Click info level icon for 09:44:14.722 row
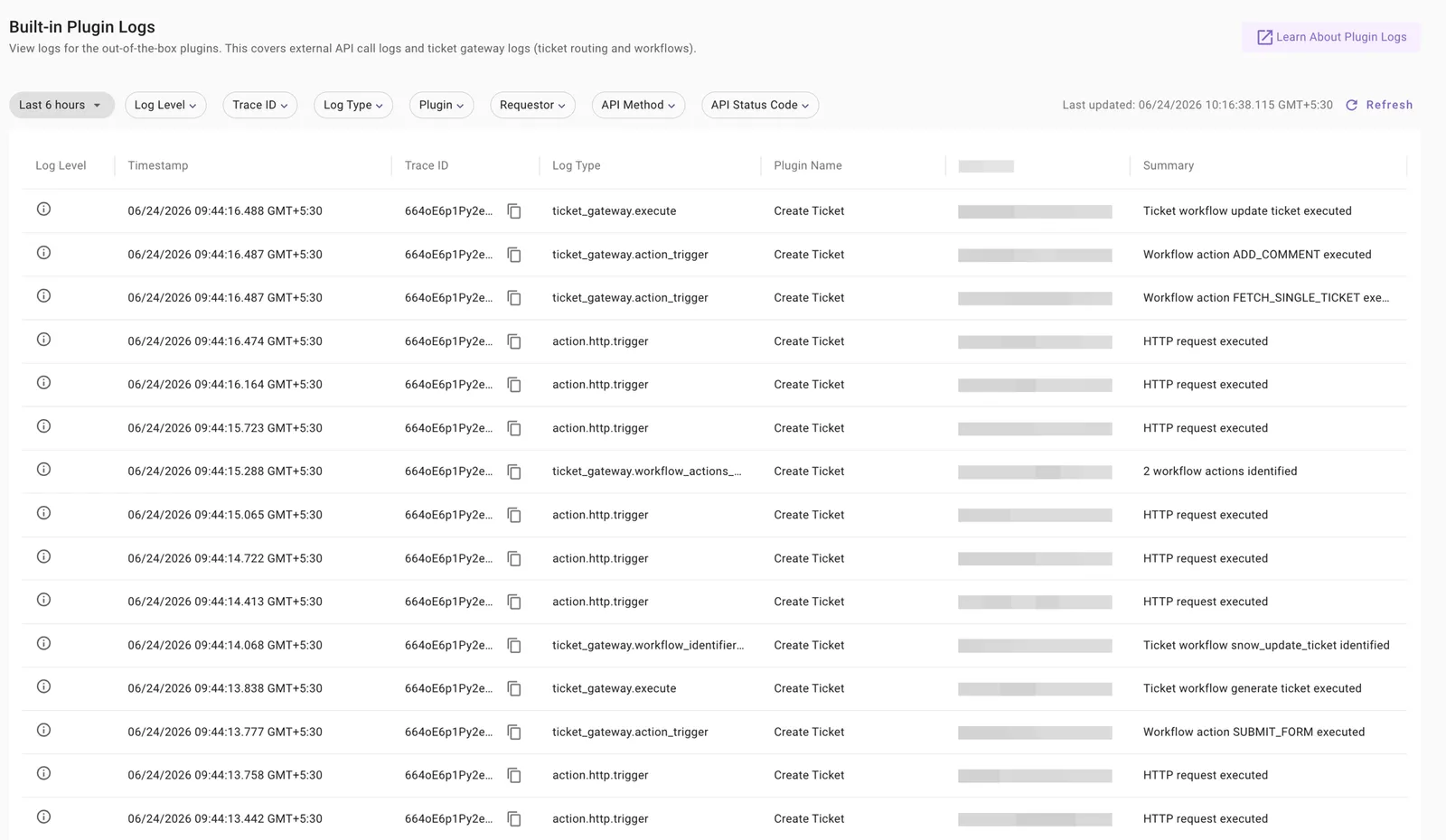1446x840 pixels. click(43, 556)
